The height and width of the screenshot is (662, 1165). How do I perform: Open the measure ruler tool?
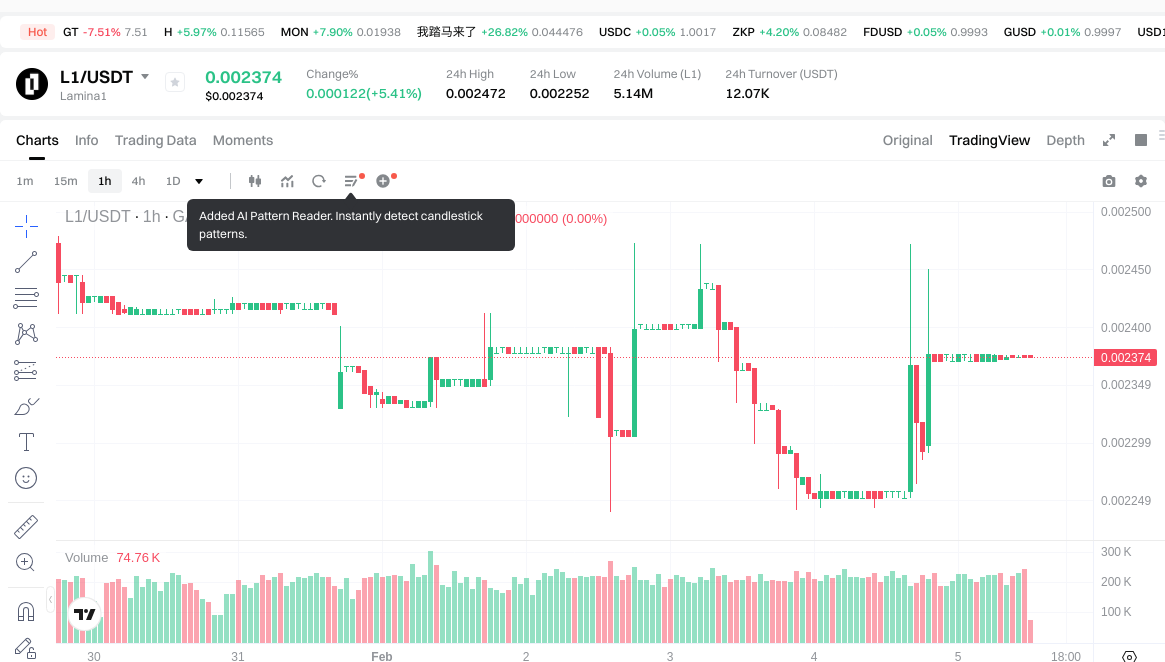[26, 526]
